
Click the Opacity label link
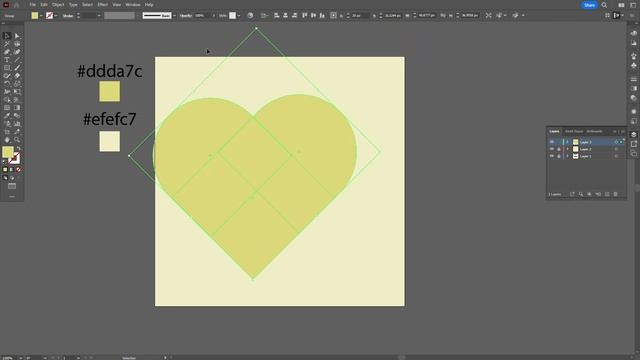coord(186,16)
